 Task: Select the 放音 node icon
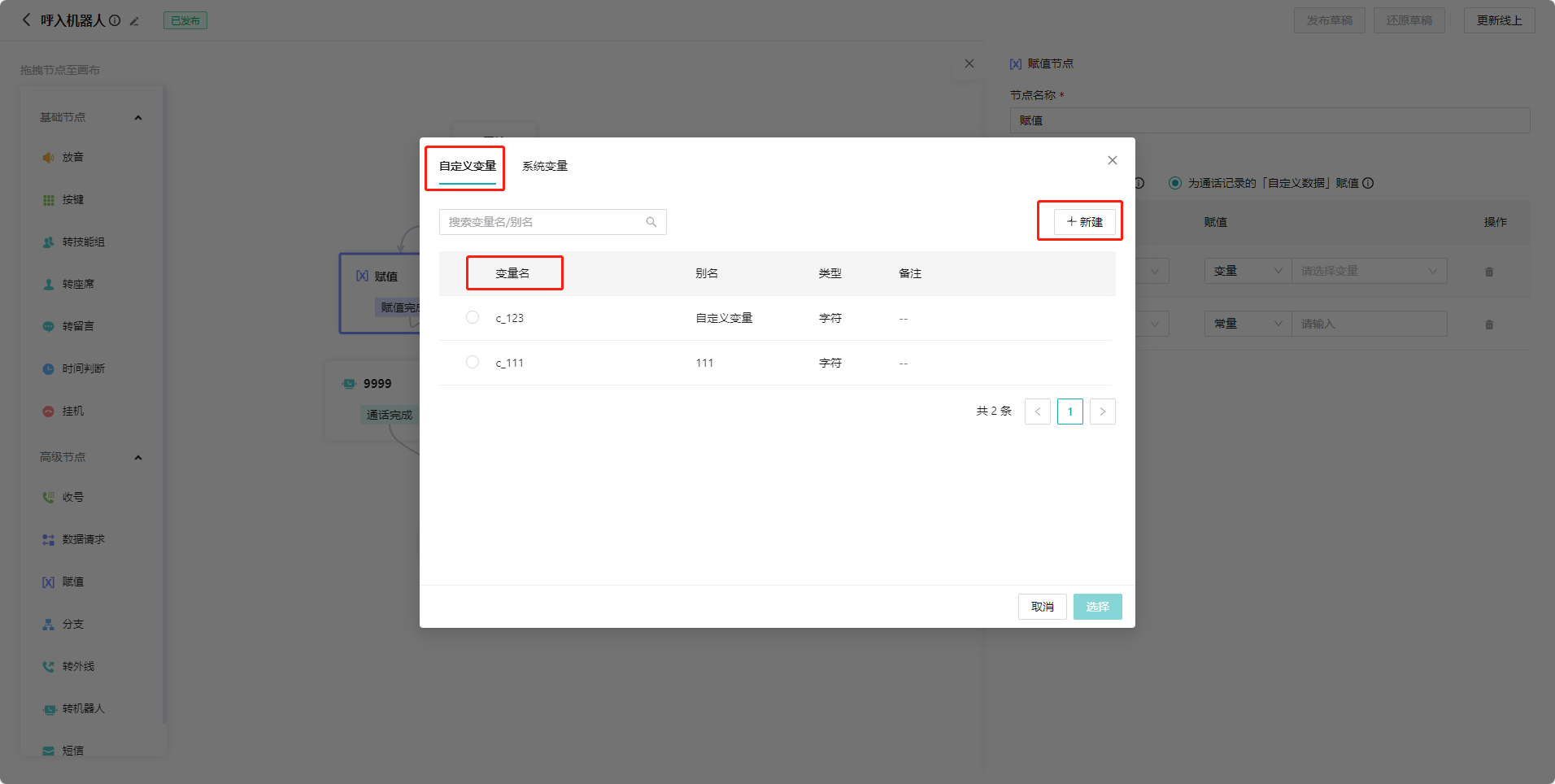[49, 157]
